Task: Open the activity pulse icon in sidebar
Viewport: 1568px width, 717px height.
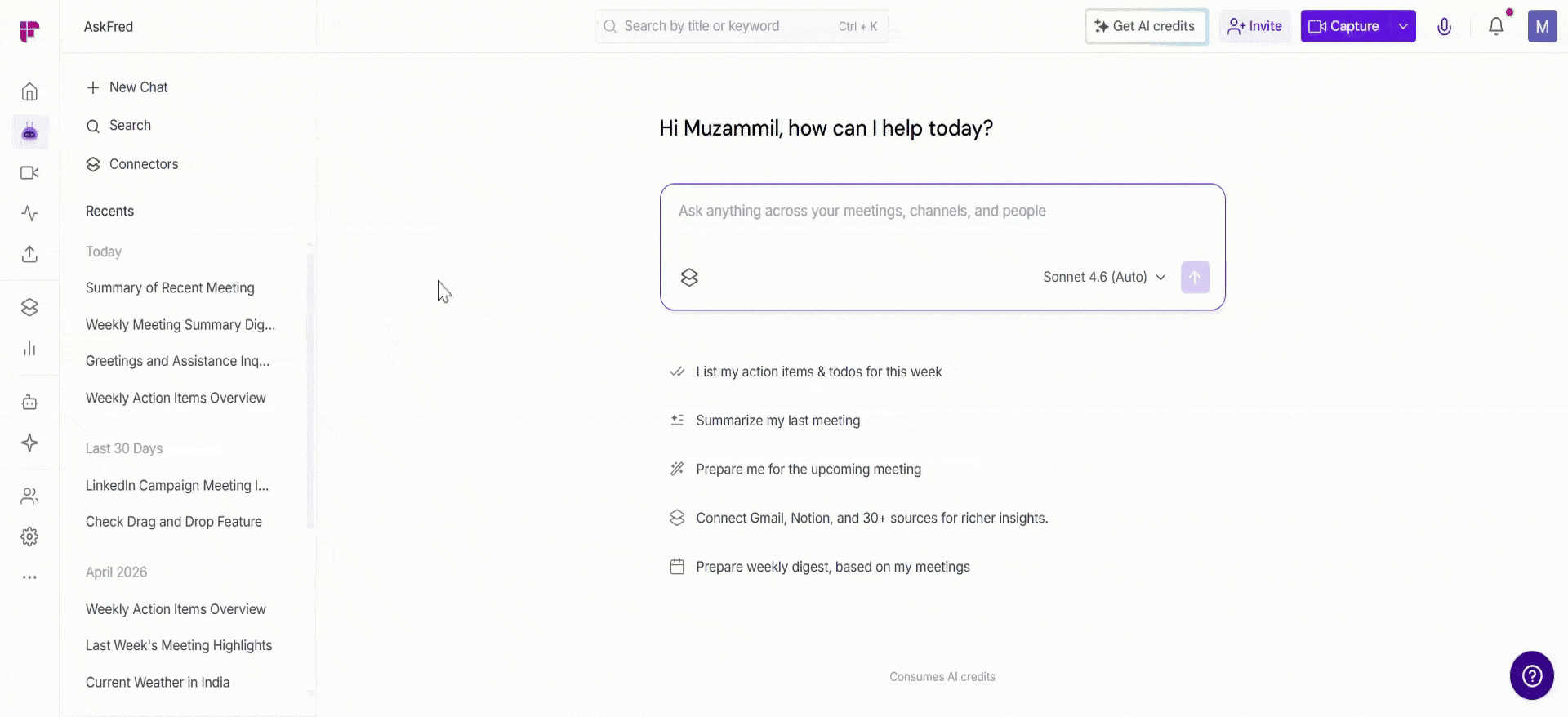Action: click(29, 214)
